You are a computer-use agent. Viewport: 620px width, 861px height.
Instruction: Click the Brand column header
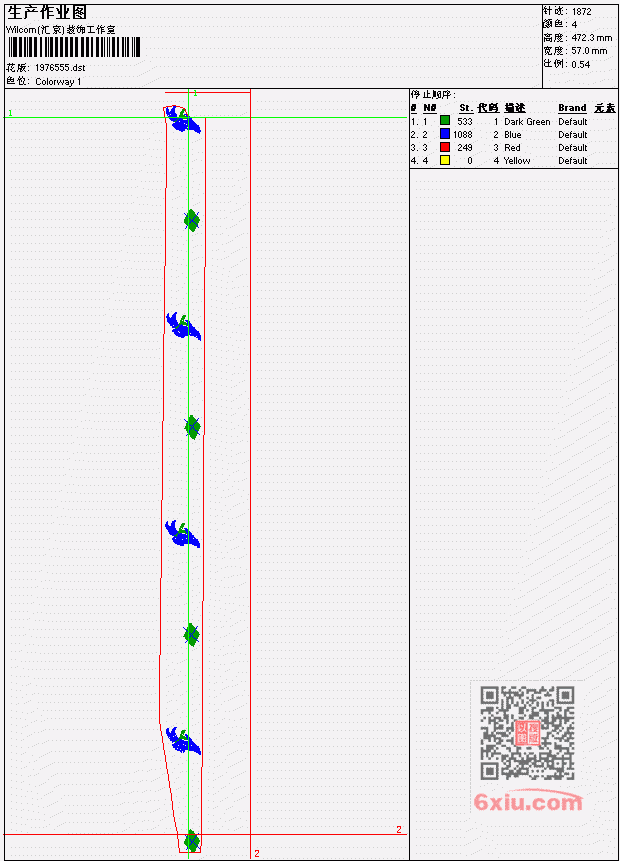pos(572,108)
